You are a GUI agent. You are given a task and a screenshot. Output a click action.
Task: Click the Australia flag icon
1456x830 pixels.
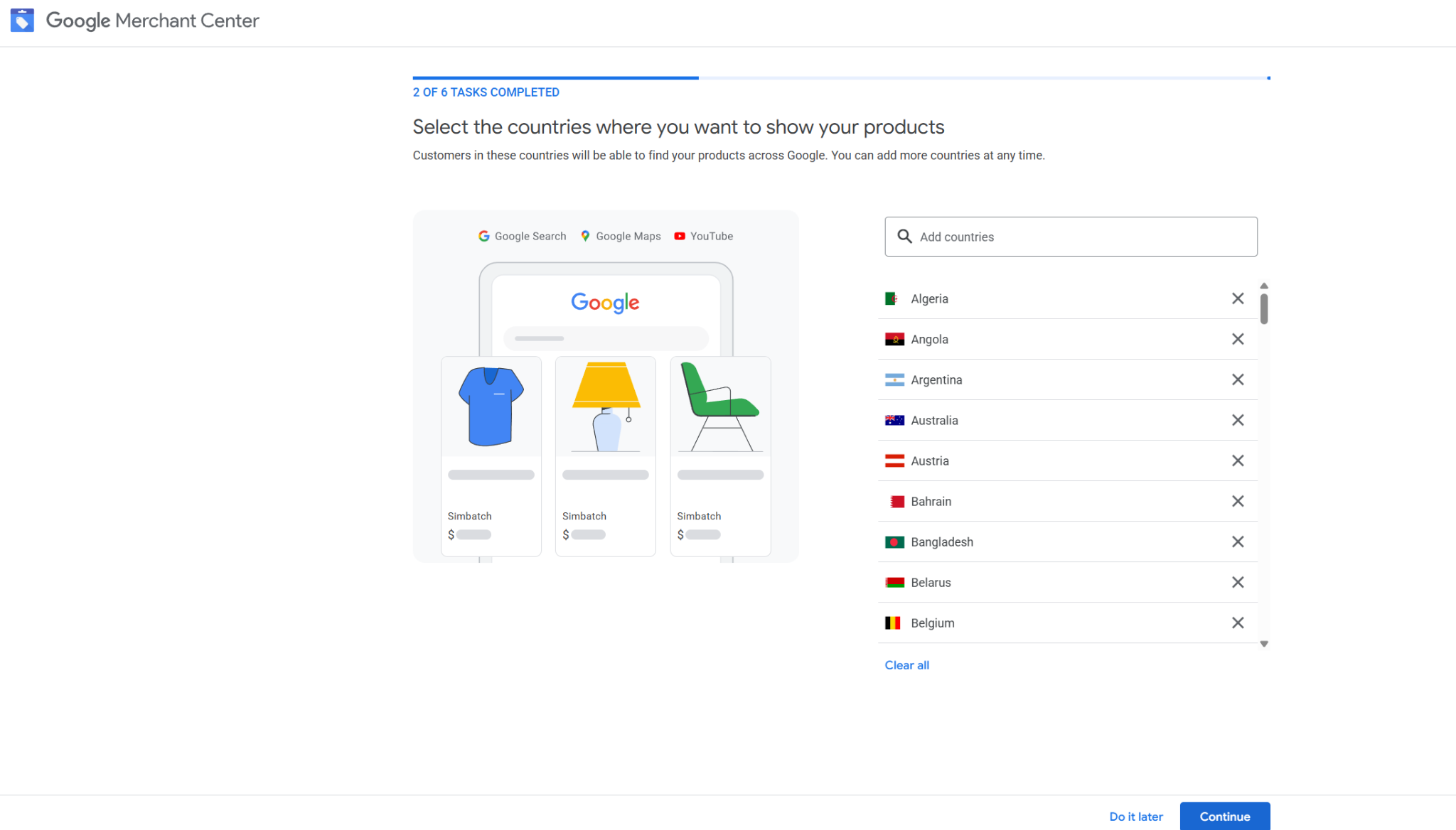[894, 420]
